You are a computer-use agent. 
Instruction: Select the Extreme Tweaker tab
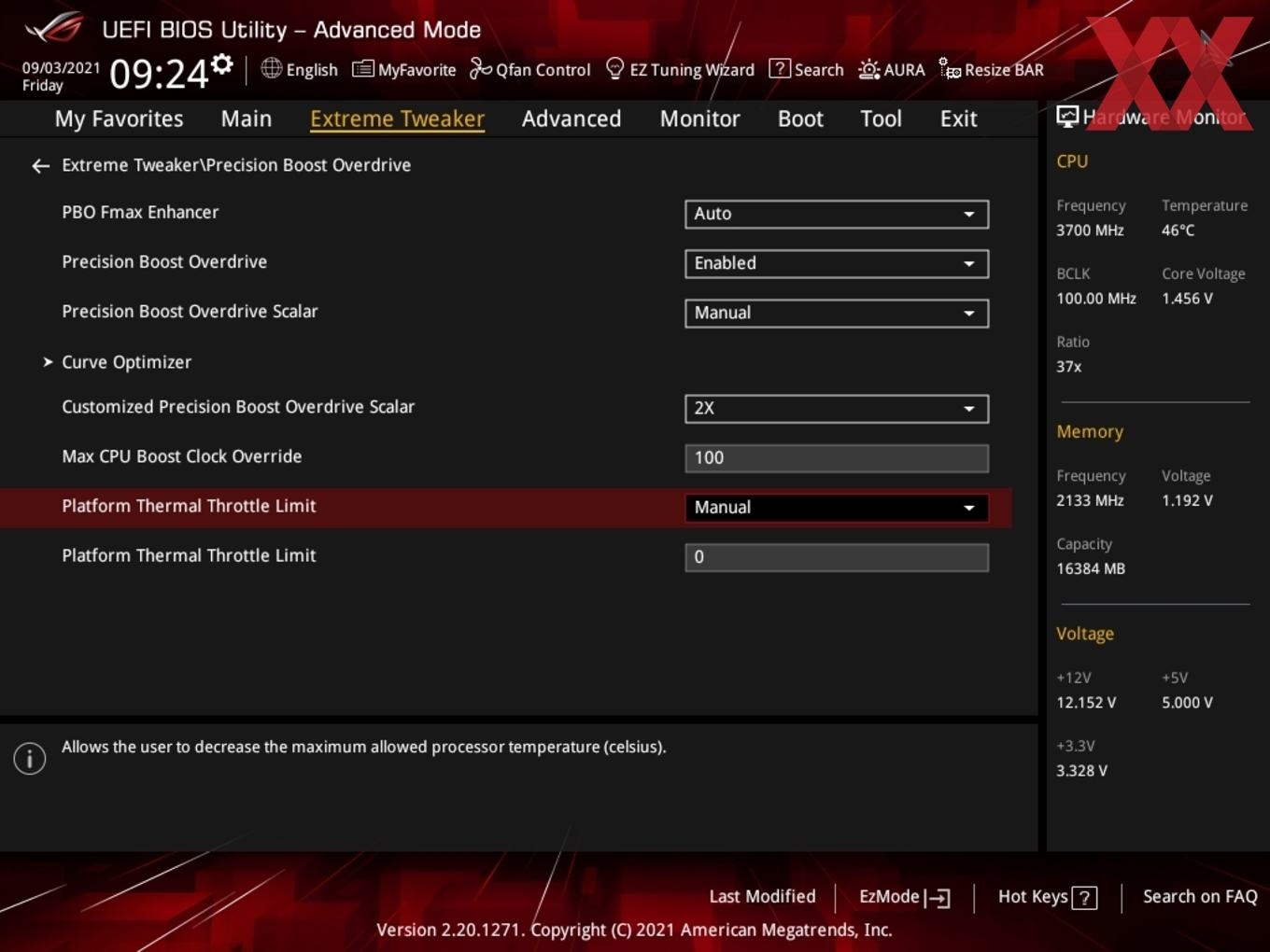tap(397, 119)
